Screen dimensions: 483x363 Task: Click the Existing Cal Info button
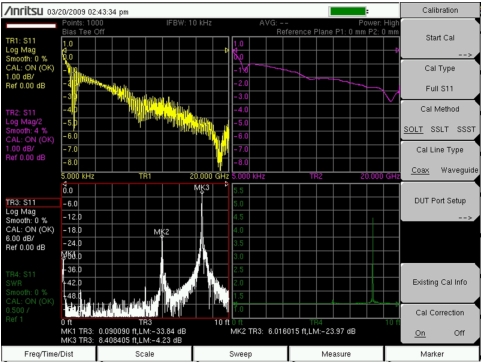(440, 283)
